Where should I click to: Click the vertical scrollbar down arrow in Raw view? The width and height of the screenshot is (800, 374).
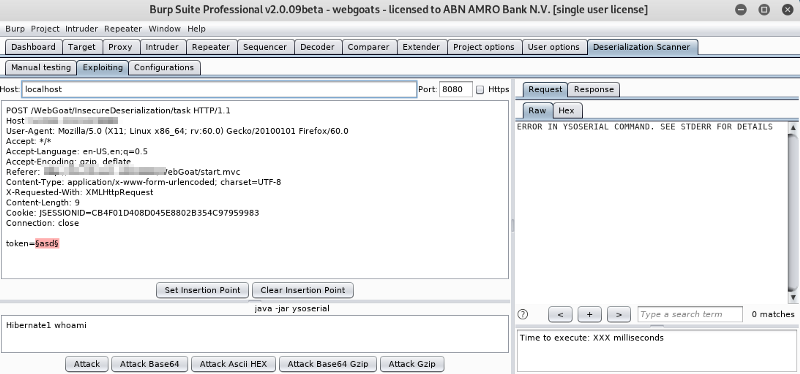[x=793, y=297]
